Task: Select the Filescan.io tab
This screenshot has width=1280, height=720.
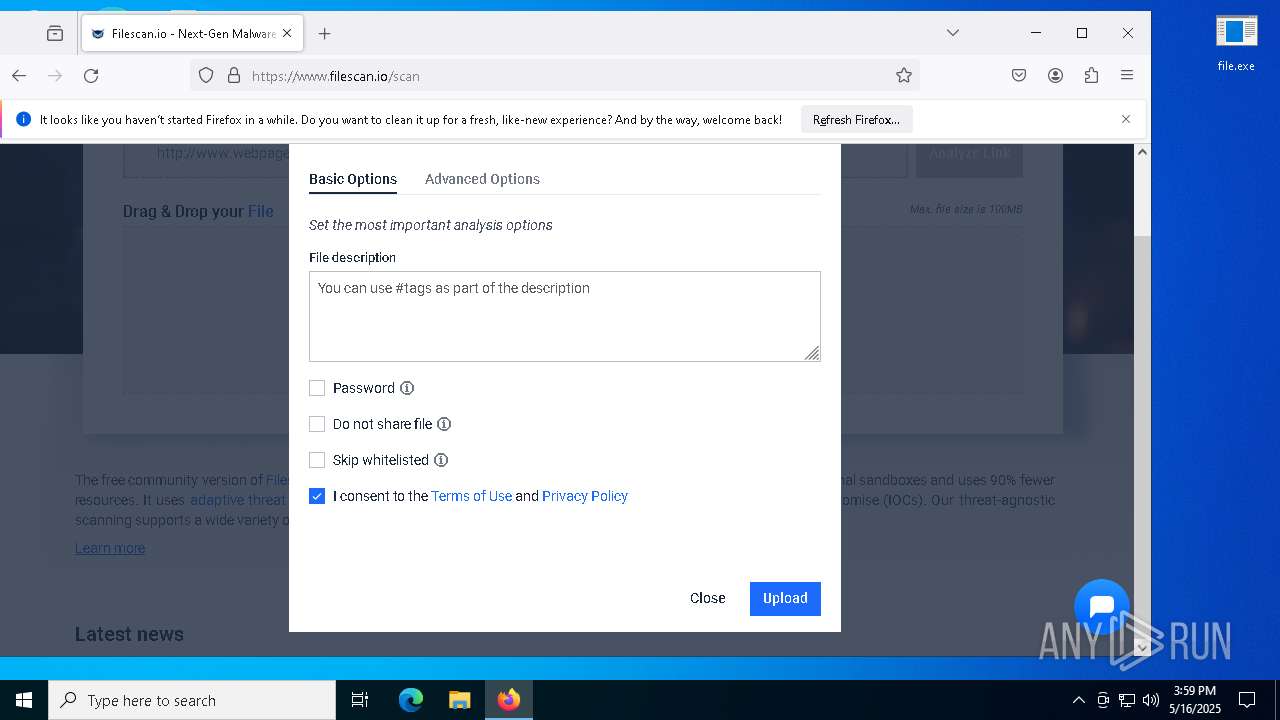Action: point(190,33)
